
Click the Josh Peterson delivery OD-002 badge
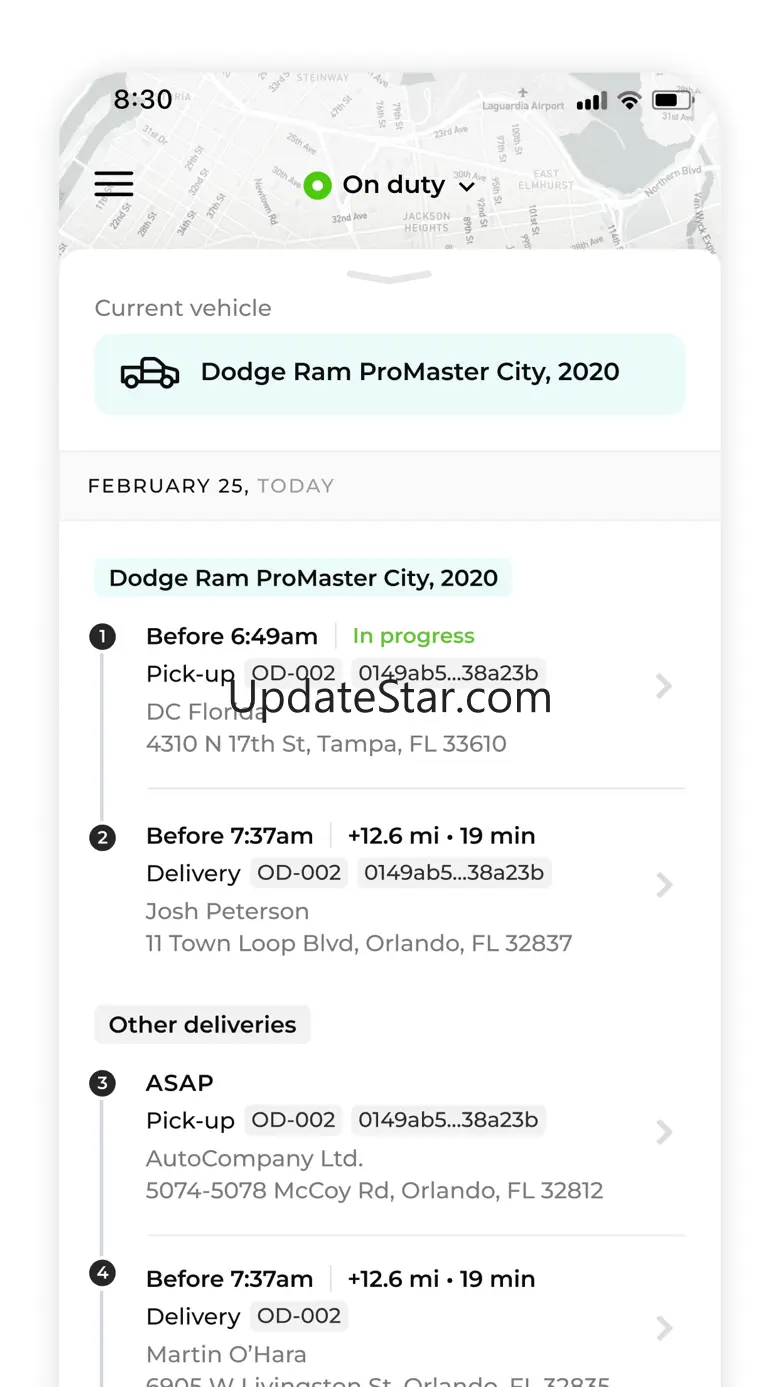[299, 872]
